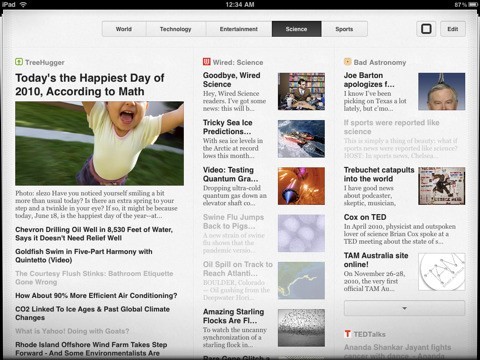Image resolution: width=480 pixels, height=360 pixels.
Task: Click the TreeHugger feed icon
Action: (19, 62)
